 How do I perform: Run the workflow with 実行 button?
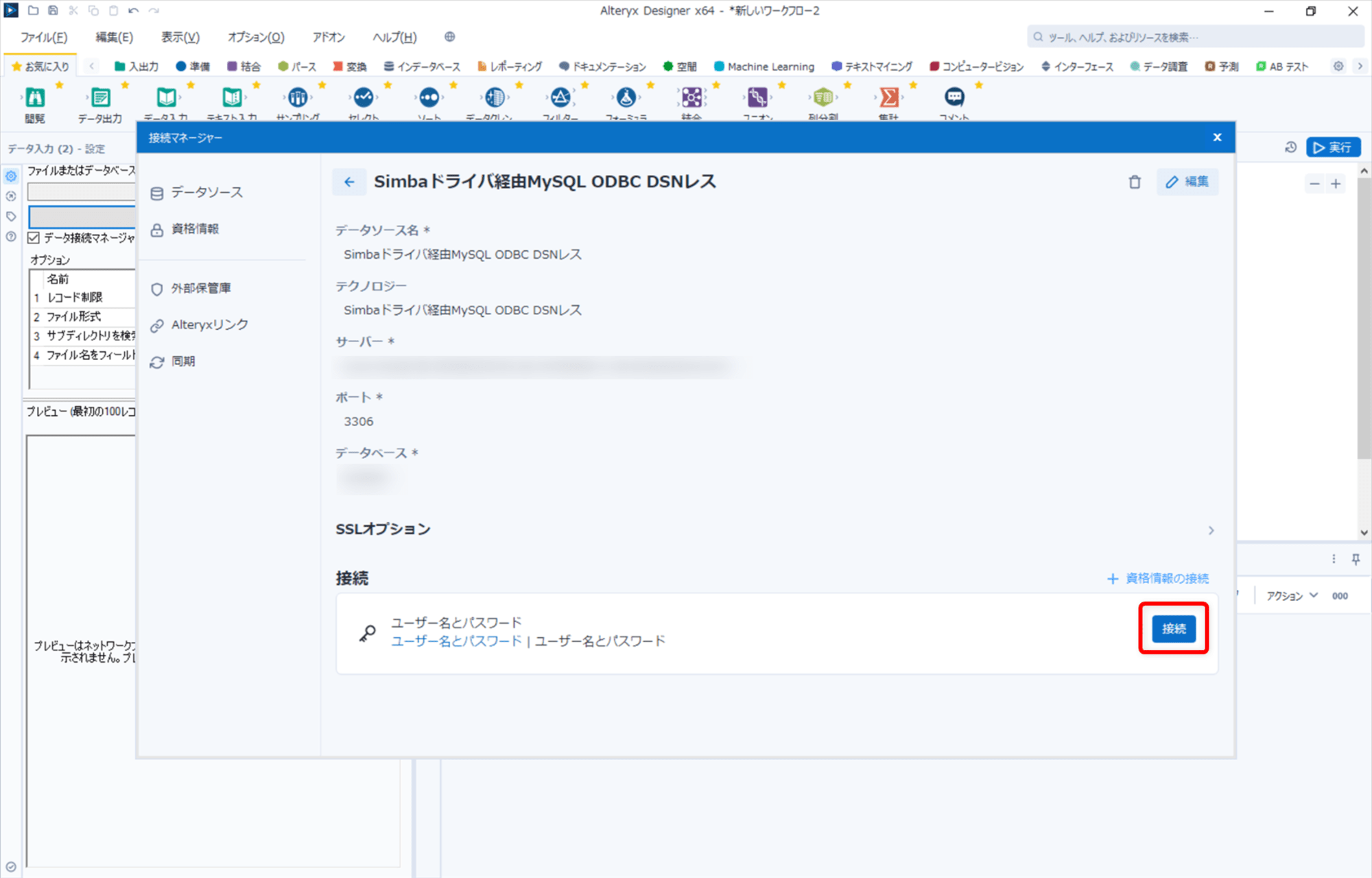(1333, 147)
